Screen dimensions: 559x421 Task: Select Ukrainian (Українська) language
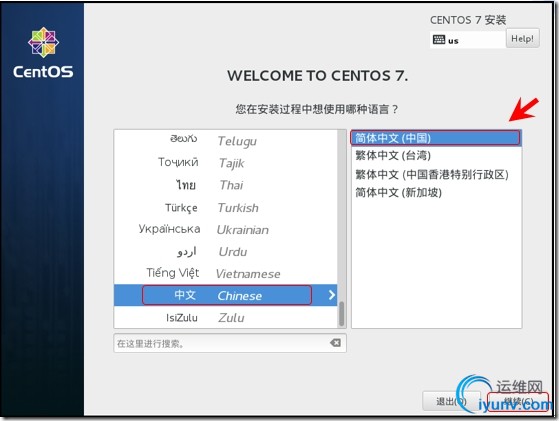[225, 230]
